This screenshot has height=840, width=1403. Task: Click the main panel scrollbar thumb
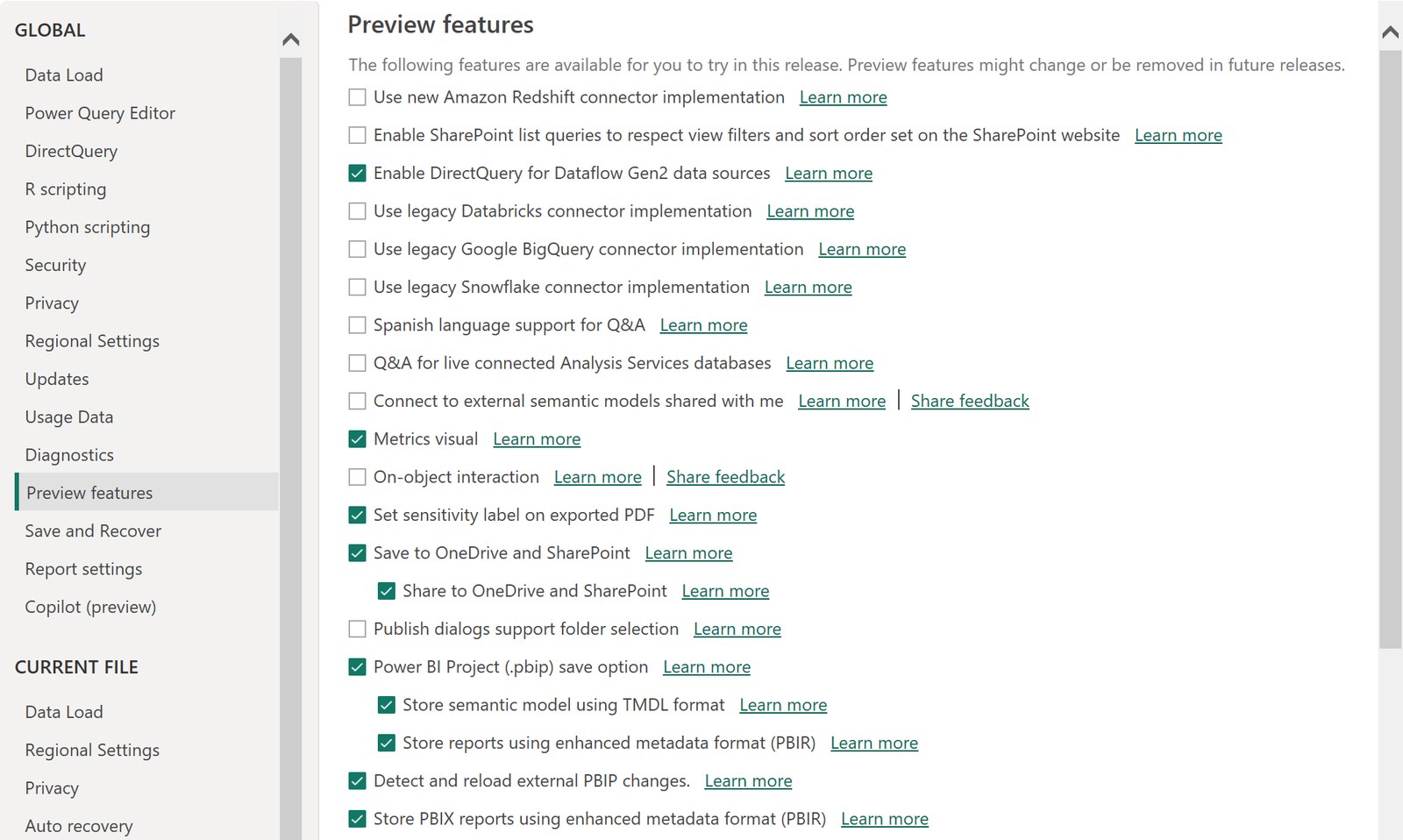pyautogui.click(x=1390, y=349)
